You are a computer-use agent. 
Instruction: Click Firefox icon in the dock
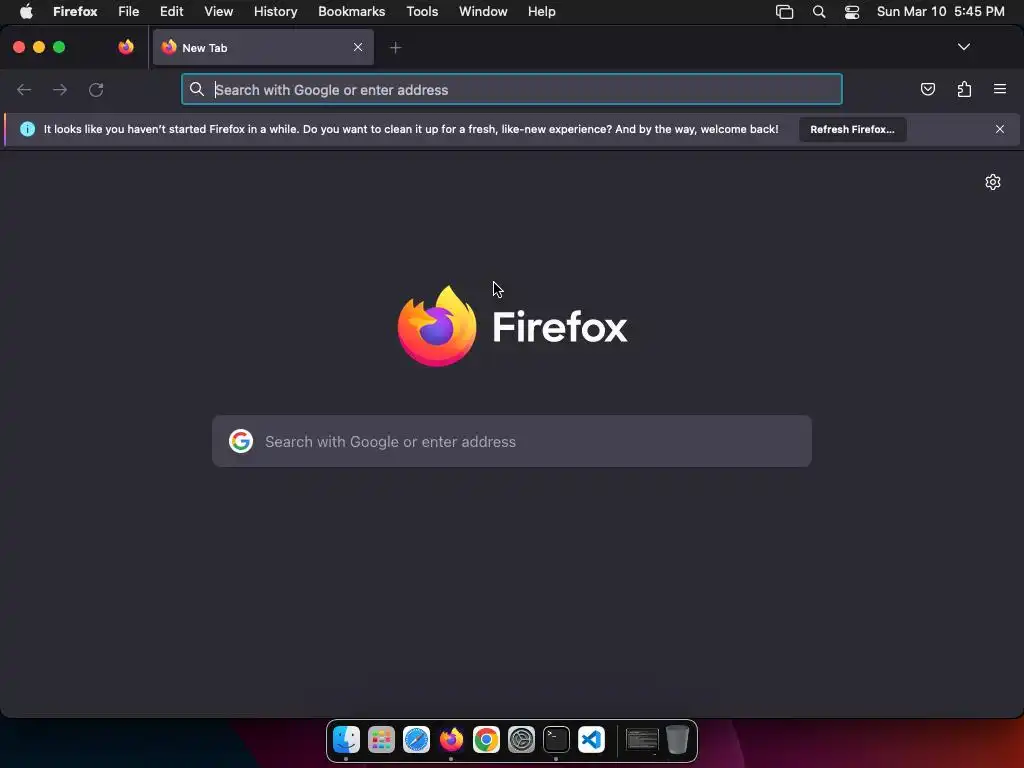[x=451, y=740]
